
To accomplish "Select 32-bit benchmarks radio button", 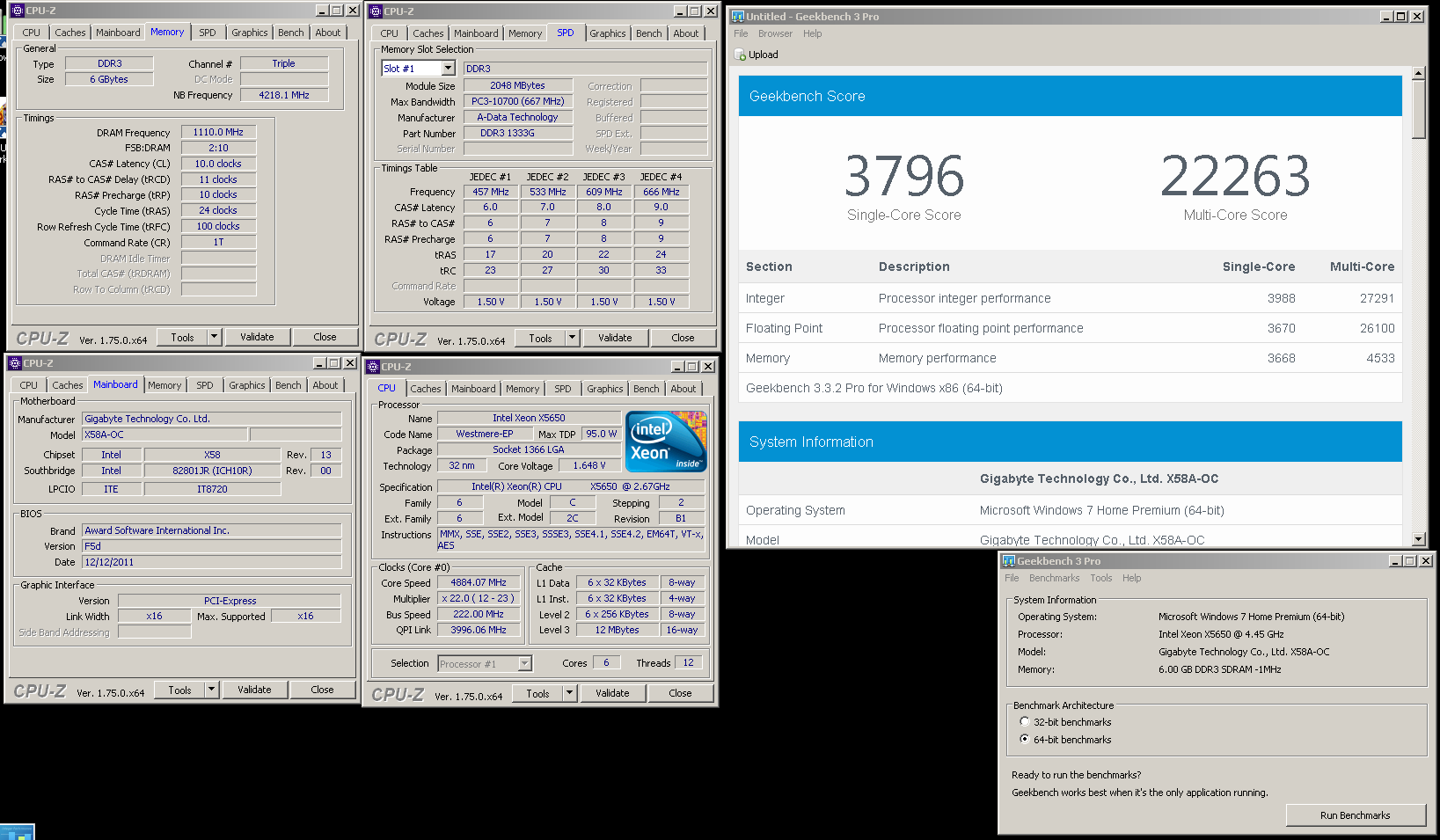I will pos(1024,721).
